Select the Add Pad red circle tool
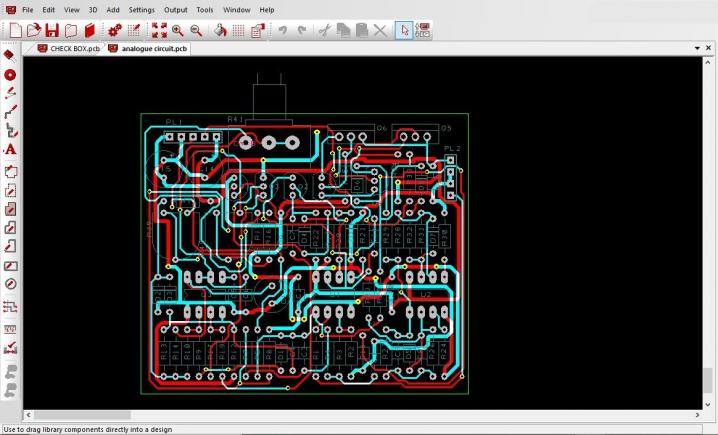The height and width of the screenshot is (435, 718). point(11,75)
